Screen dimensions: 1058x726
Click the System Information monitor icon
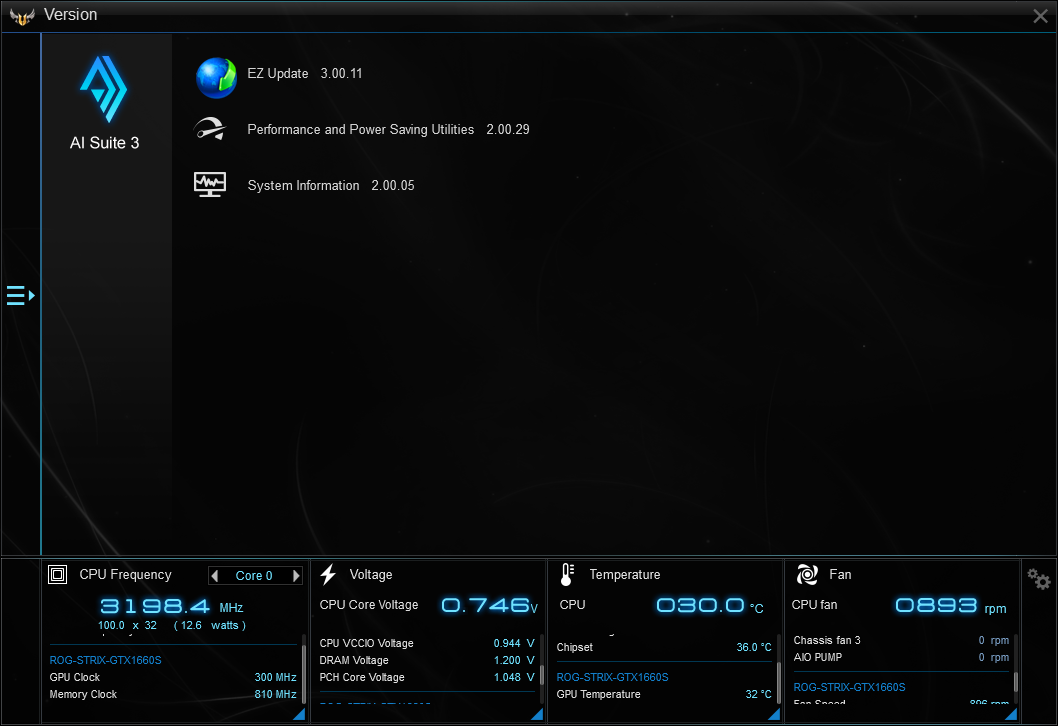tap(210, 184)
